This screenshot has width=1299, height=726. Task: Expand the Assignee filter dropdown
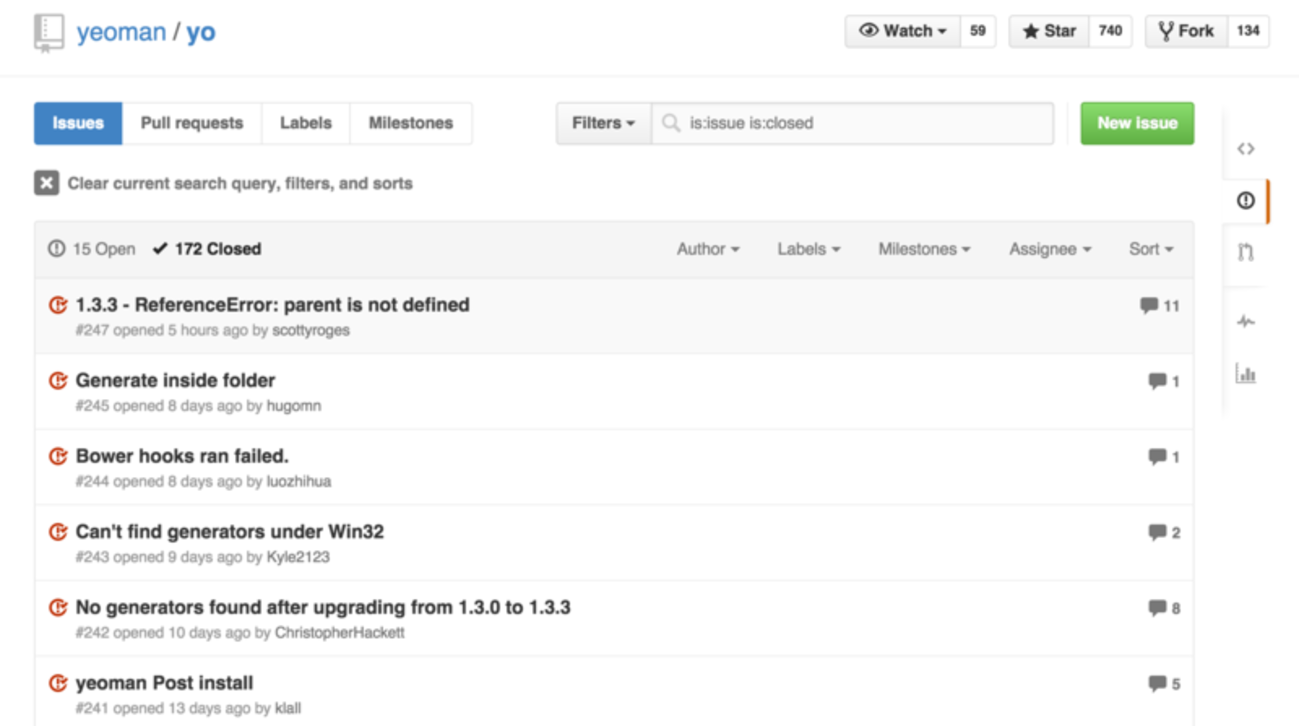tap(1050, 249)
